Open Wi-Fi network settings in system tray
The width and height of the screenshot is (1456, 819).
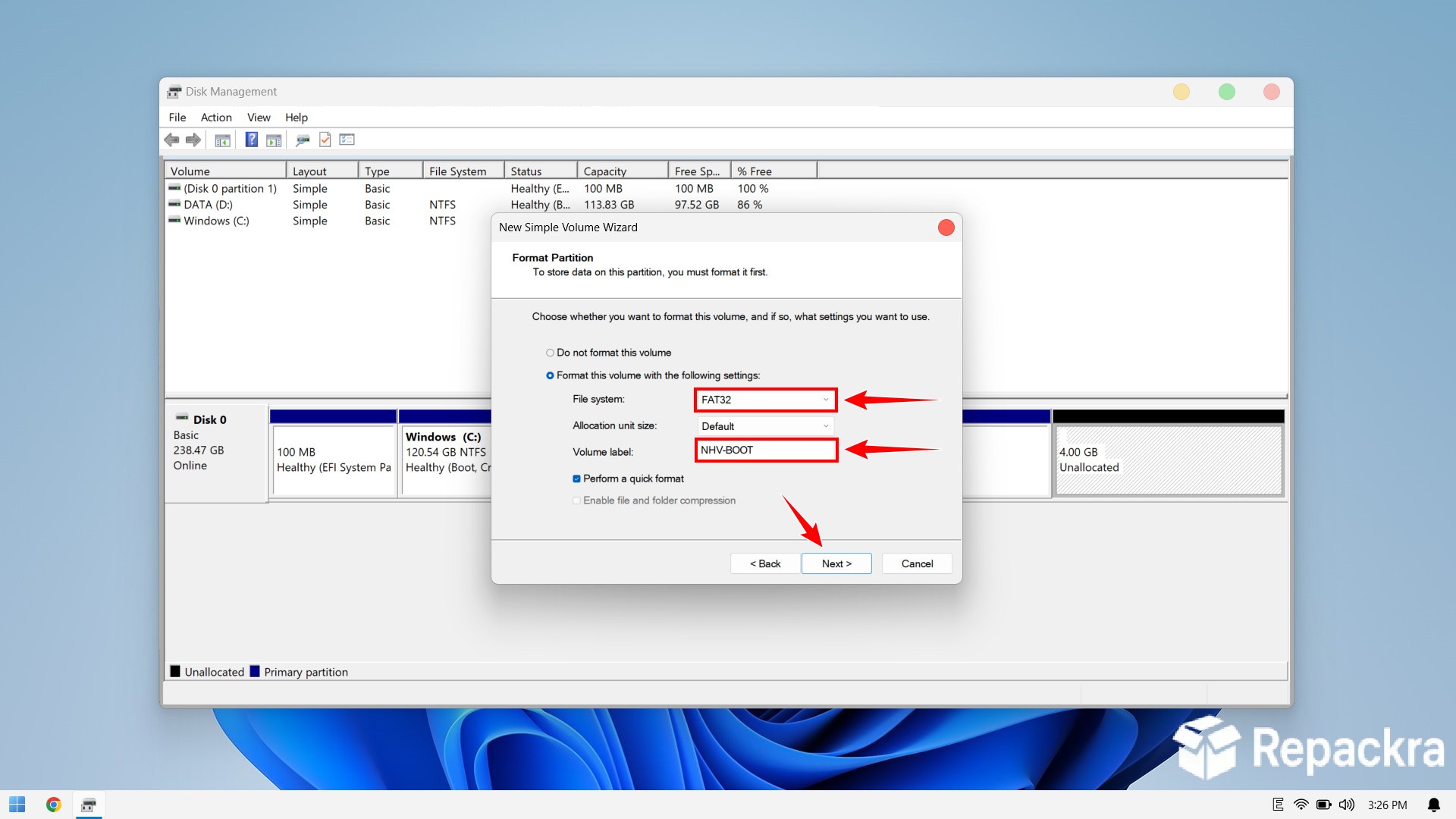click(x=1301, y=805)
